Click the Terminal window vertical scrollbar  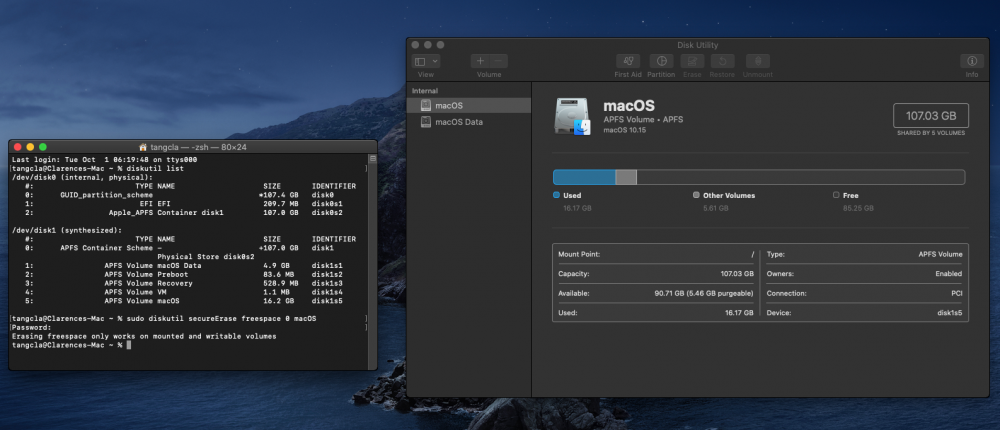(372, 262)
